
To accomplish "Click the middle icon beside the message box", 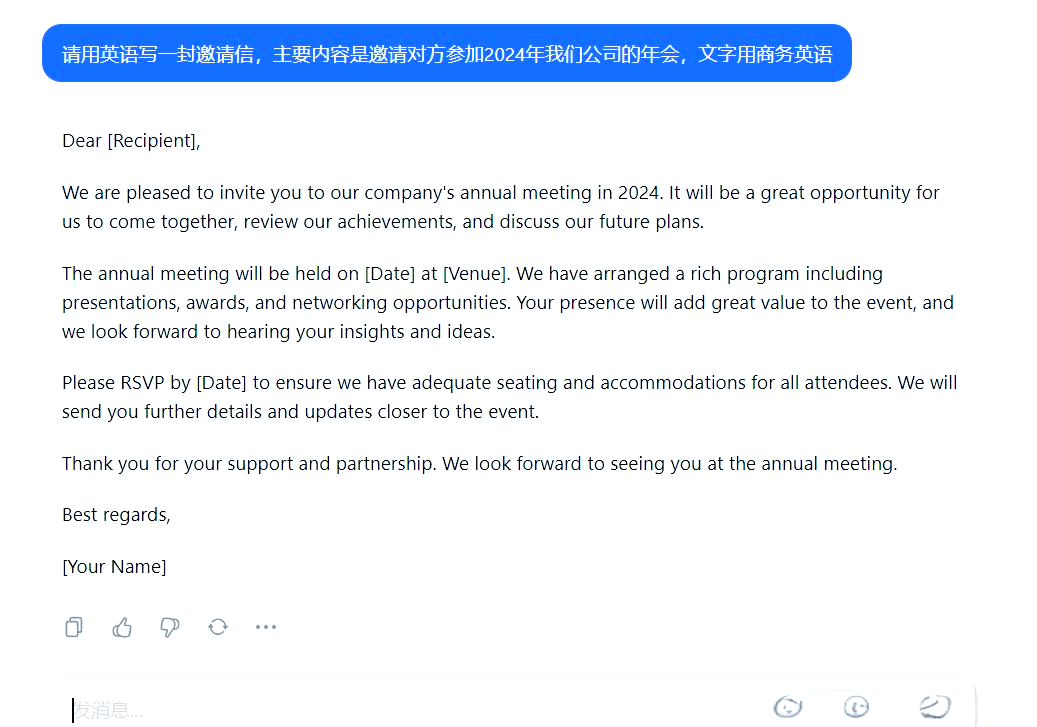I will [x=856, y=707].
